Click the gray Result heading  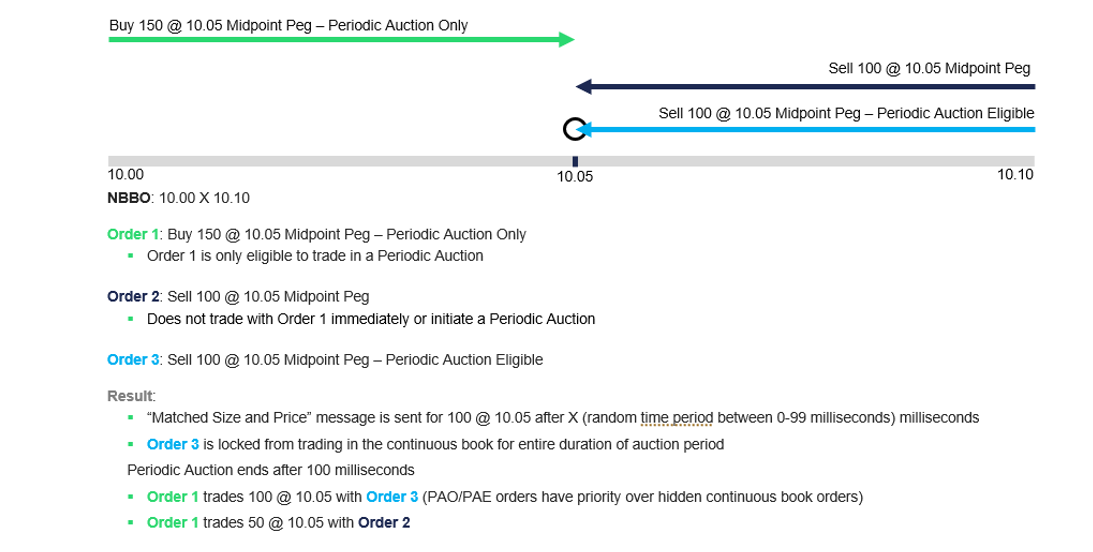(130, 396)
